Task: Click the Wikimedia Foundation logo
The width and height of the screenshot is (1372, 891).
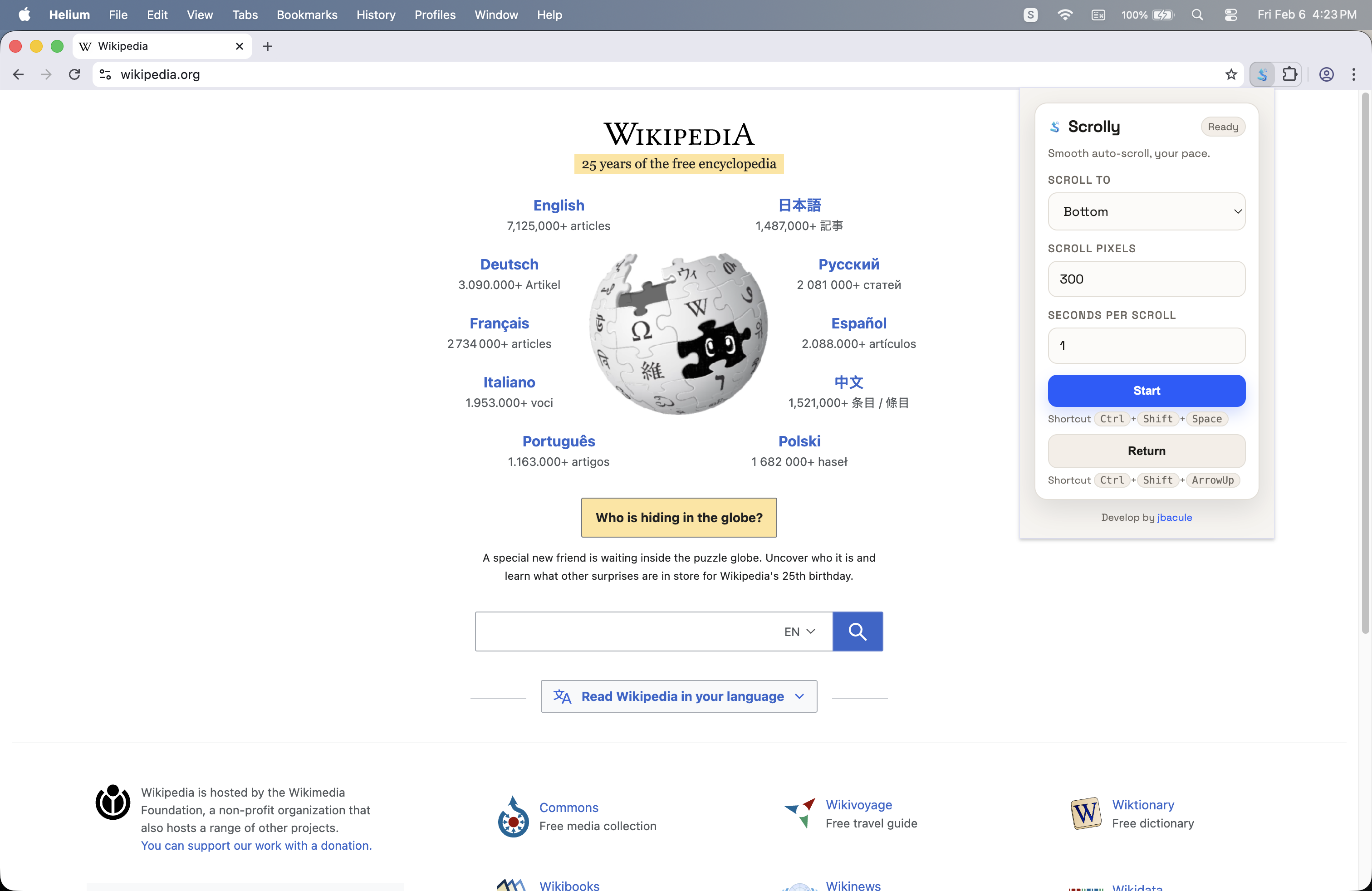Action: coord(113,802)
